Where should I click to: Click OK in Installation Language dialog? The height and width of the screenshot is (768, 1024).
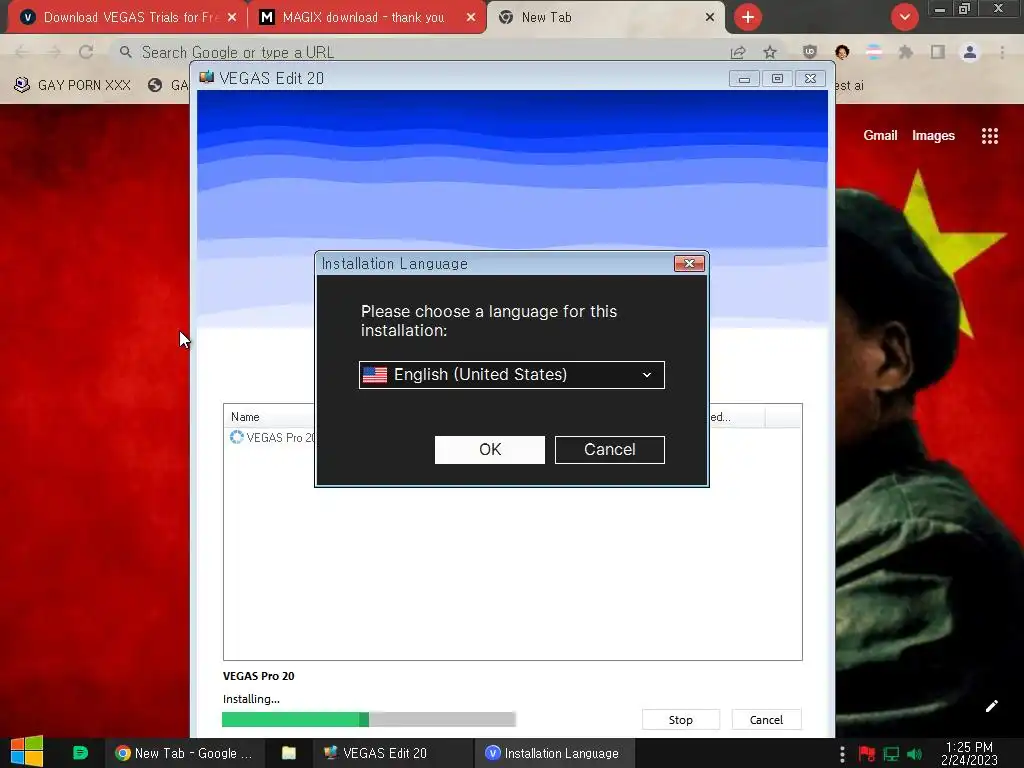[x=490, y=450]
